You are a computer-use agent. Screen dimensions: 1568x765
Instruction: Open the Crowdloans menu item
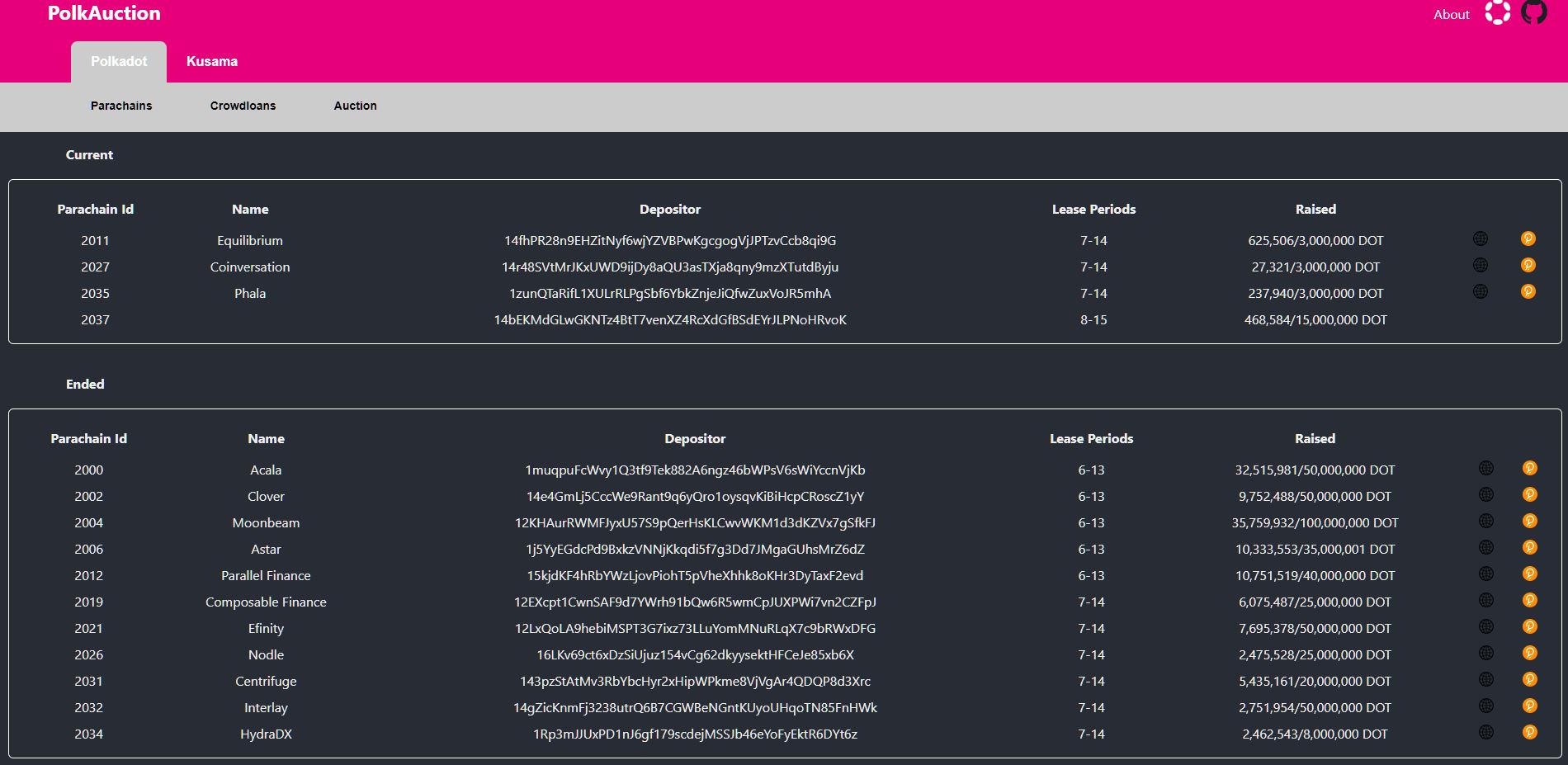point(243,106)
